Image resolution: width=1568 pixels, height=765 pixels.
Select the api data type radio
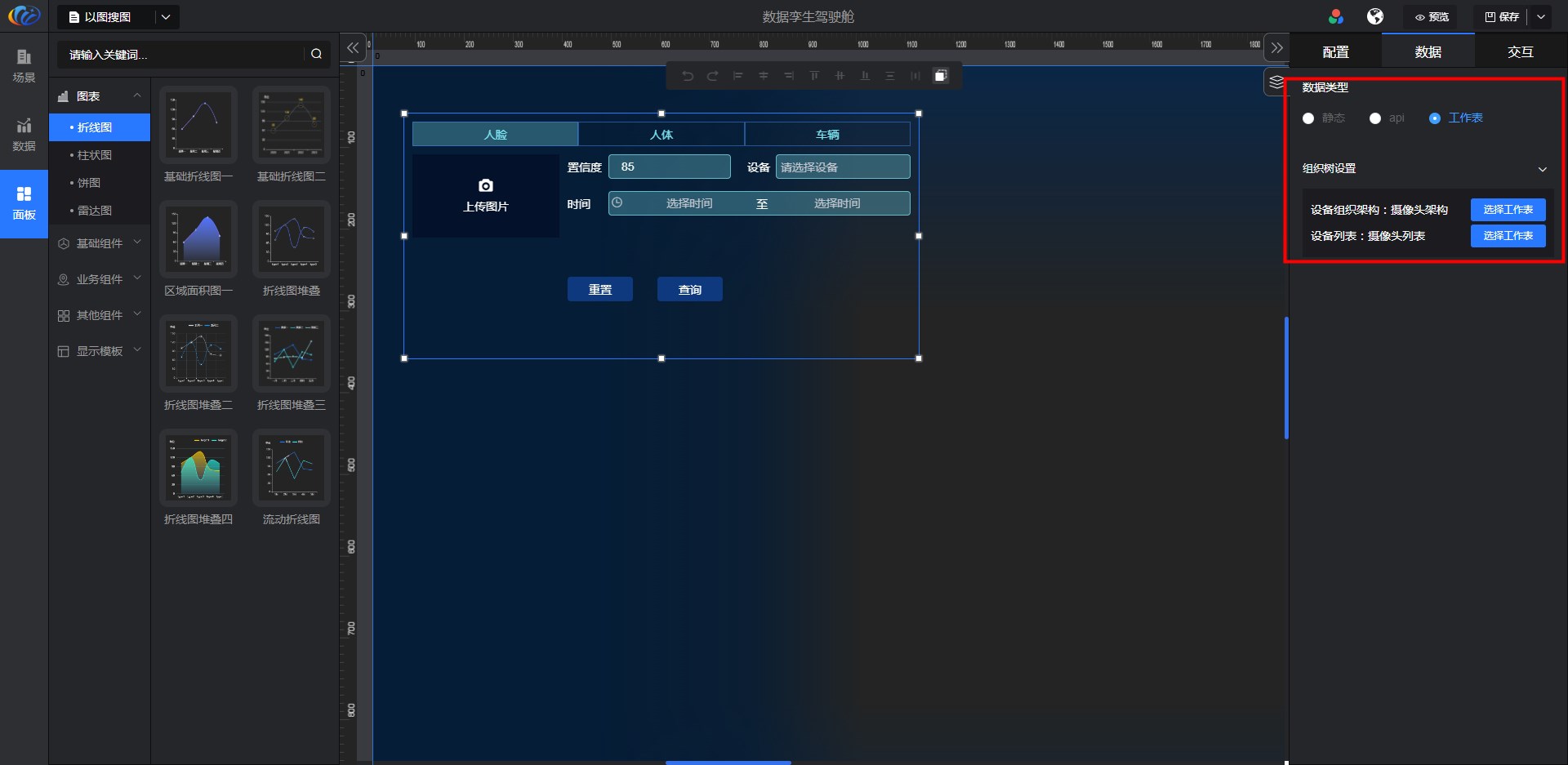pos(1375,118)
